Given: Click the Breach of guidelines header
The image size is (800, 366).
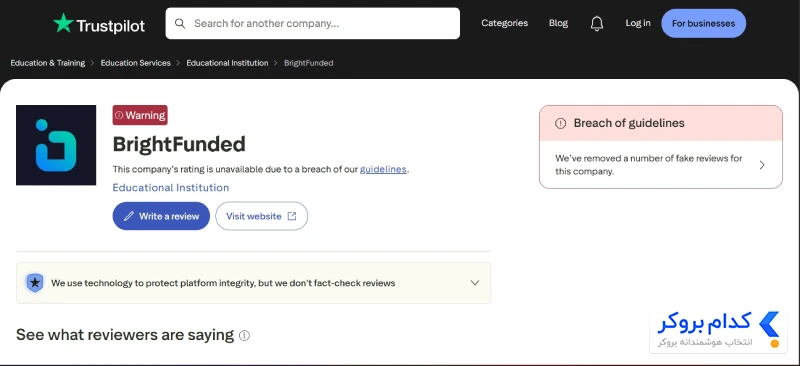Looking at the screenshot, I should point(661,123).
